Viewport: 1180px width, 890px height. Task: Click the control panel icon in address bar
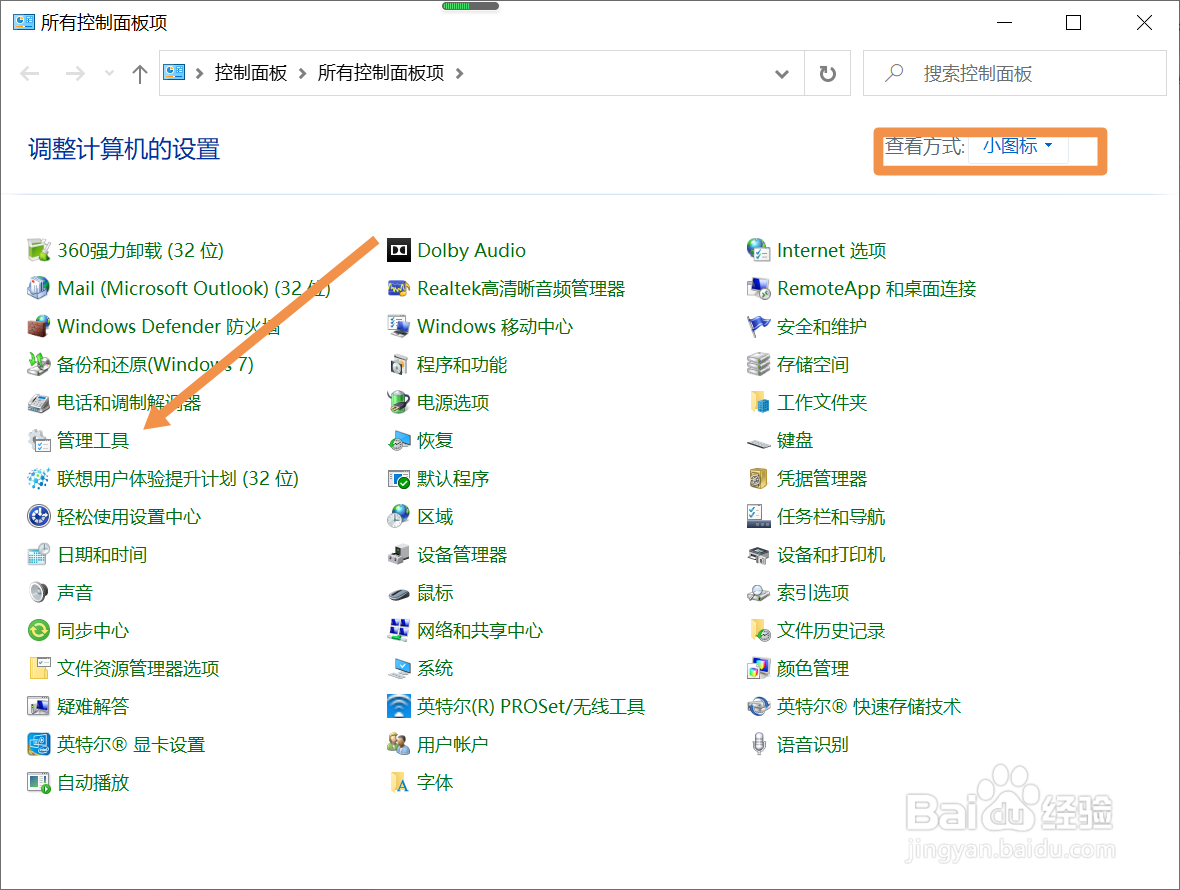[174, 72]
